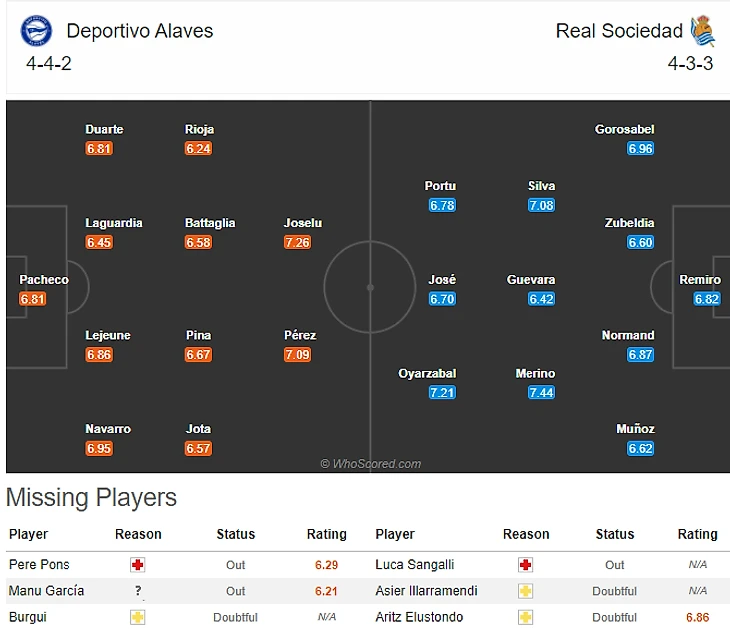Image resolution: width=730 pixels, height=632 pixels.
Task: Open player Oyarzabal on the pitch
Action: click(427, 373)
